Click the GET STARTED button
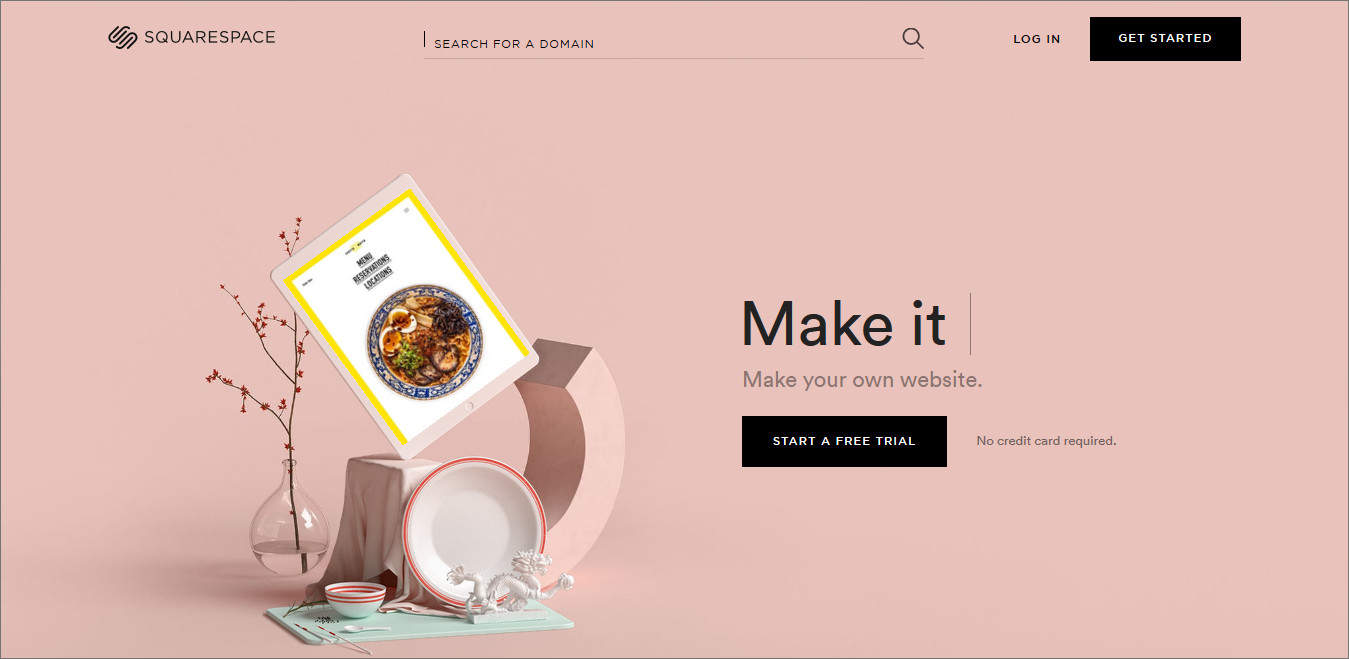The width and height of the screenshot is (1349, 659). click(x=1165, y=39)
